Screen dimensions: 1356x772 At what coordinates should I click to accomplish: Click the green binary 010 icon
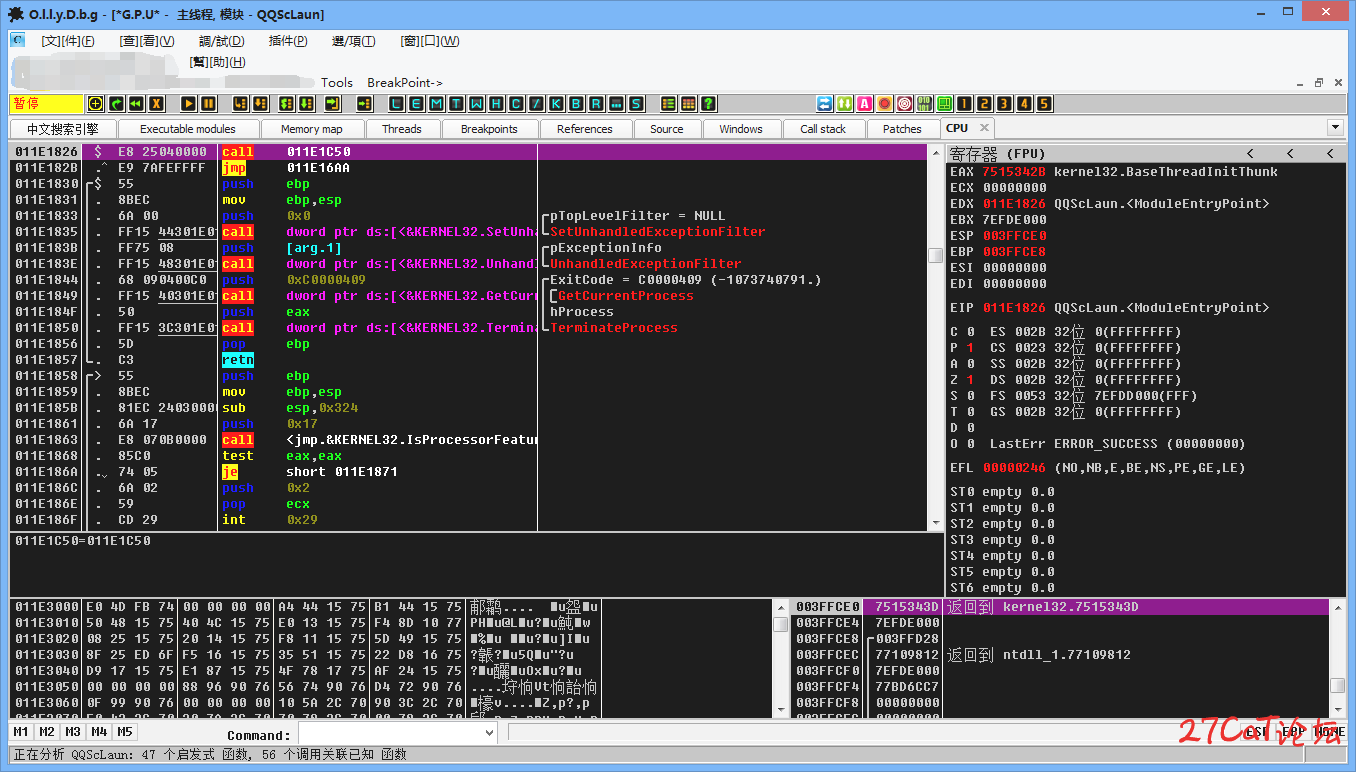[x=924, y=104]
